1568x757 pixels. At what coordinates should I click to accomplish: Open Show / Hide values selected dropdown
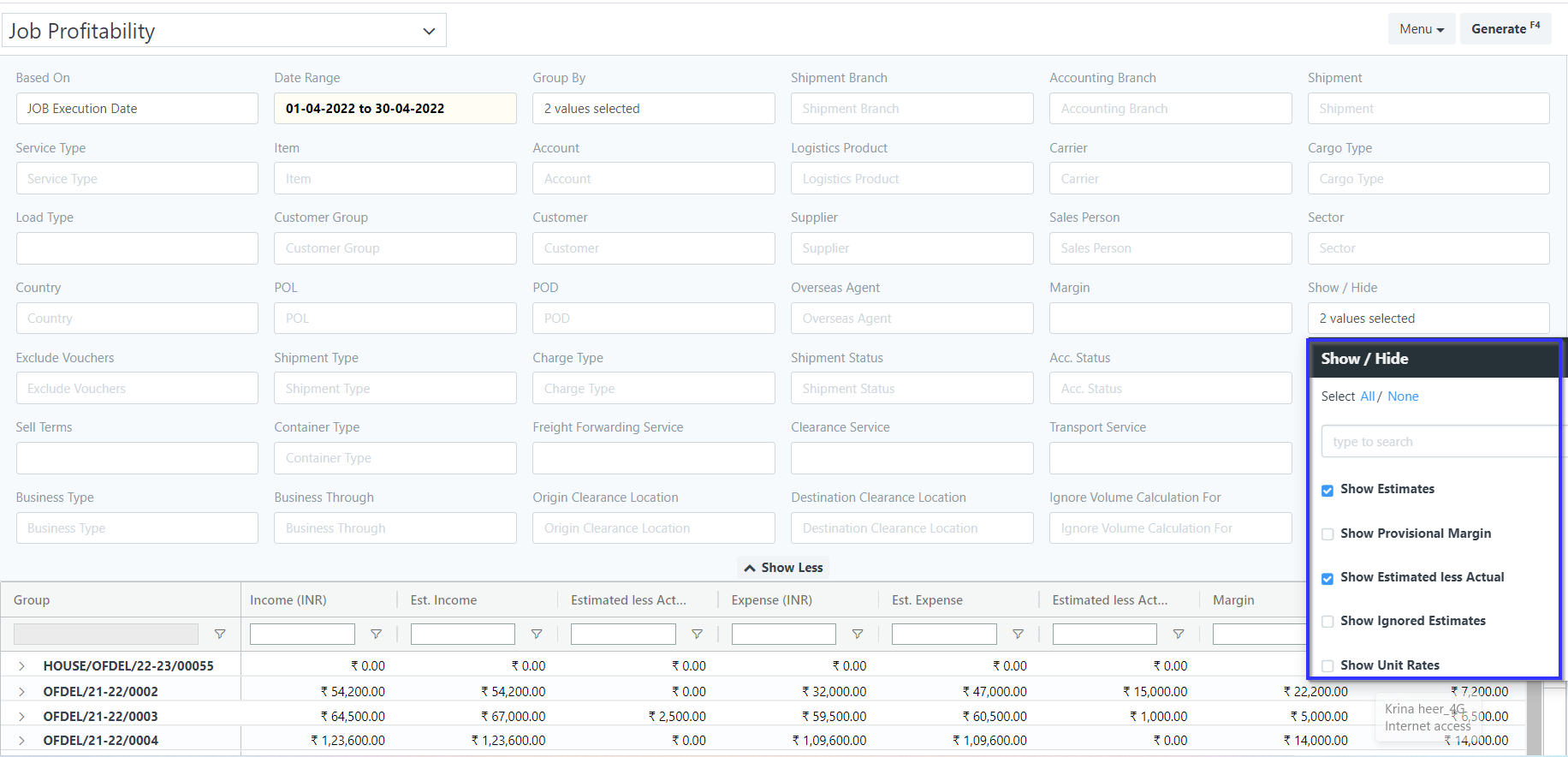click(x=1428, y=319)
